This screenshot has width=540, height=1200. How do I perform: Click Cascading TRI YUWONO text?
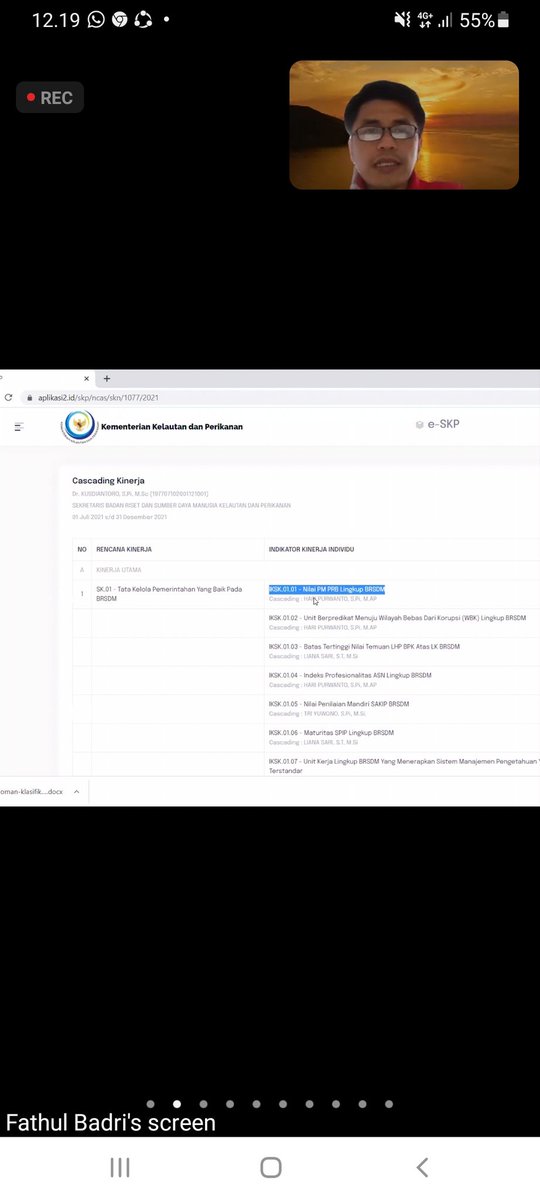coord(318,714)
